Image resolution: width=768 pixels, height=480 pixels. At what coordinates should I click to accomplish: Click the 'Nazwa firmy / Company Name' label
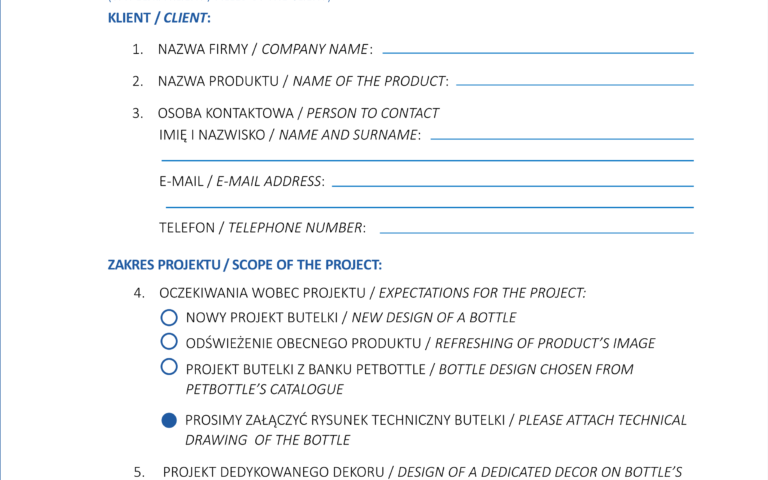coord(264,49)
